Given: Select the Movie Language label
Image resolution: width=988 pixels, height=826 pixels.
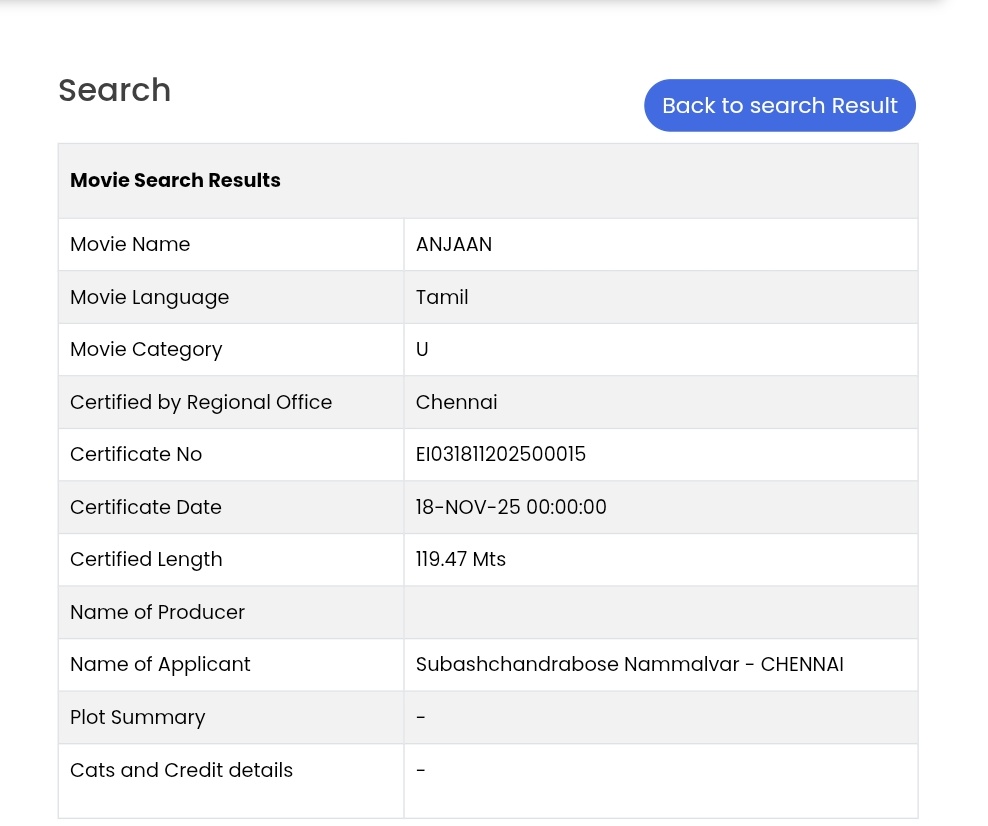Looking at the screenshot, I should (x=149, y=297).
